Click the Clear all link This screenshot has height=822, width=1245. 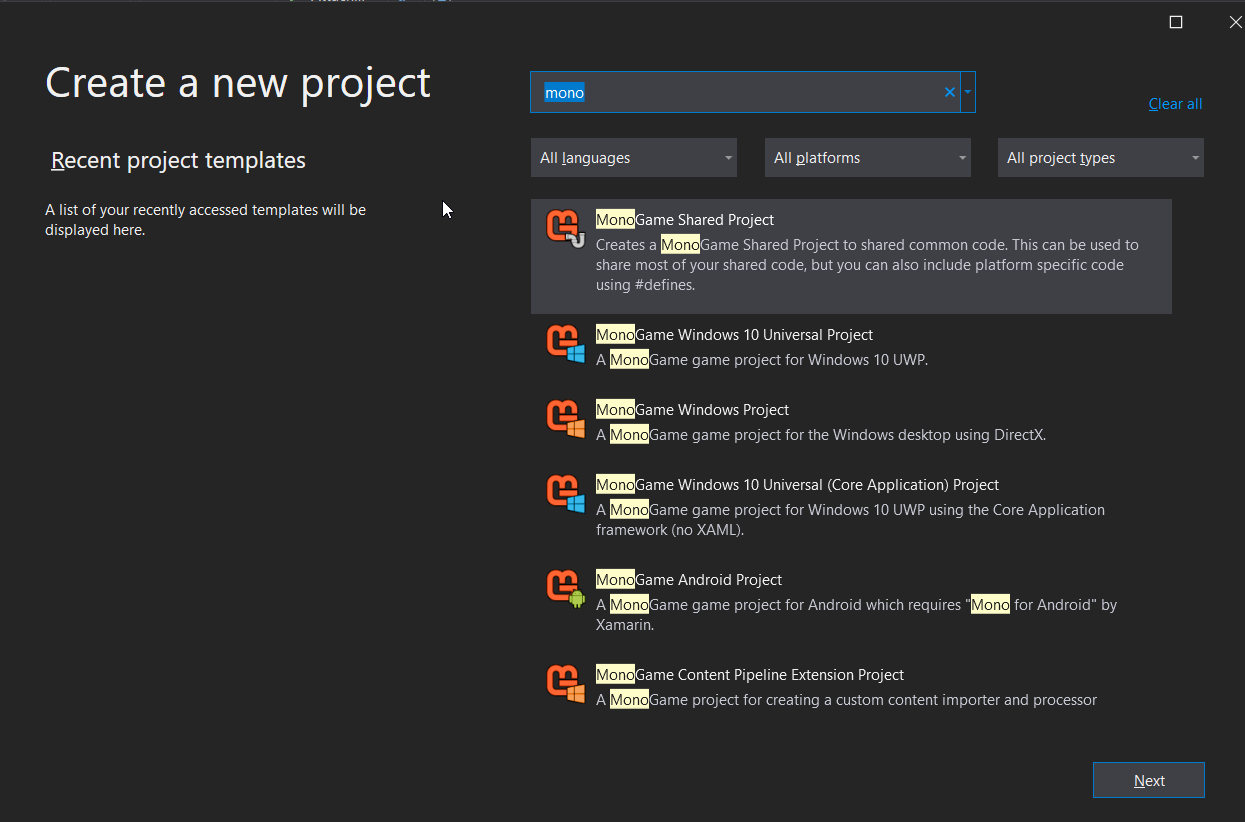(1175, 104)
